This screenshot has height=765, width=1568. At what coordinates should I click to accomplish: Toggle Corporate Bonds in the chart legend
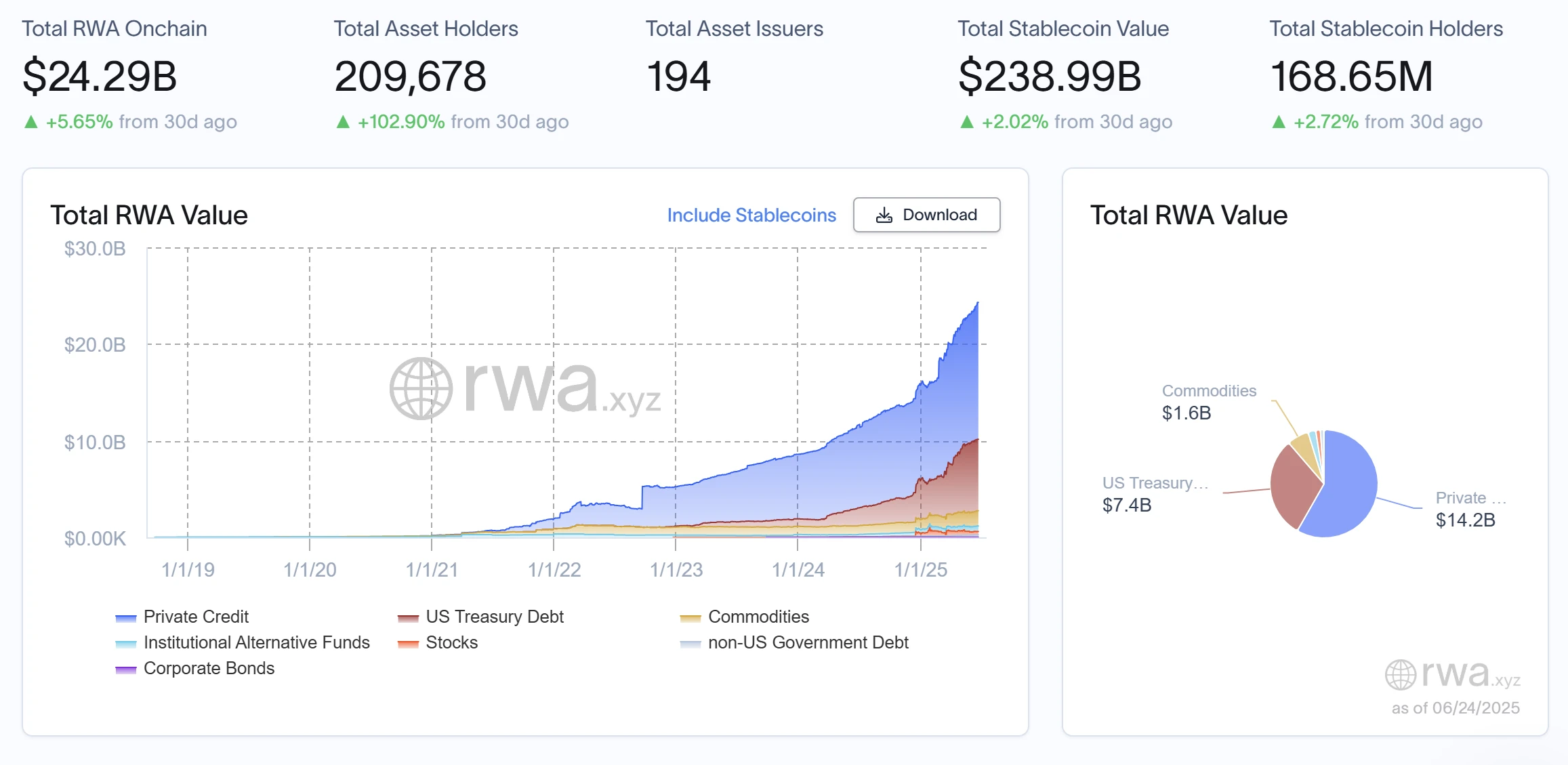tap(209, 668)
